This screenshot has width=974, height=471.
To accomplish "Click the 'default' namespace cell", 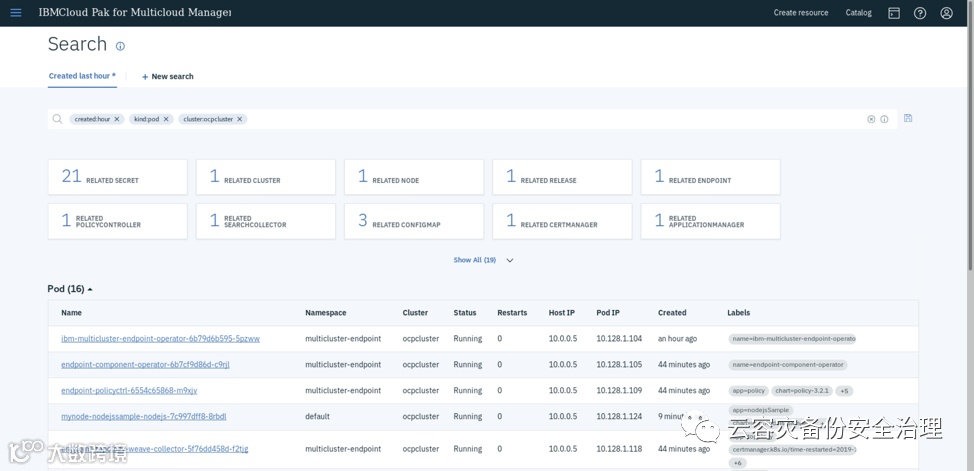I will [317, 416].
